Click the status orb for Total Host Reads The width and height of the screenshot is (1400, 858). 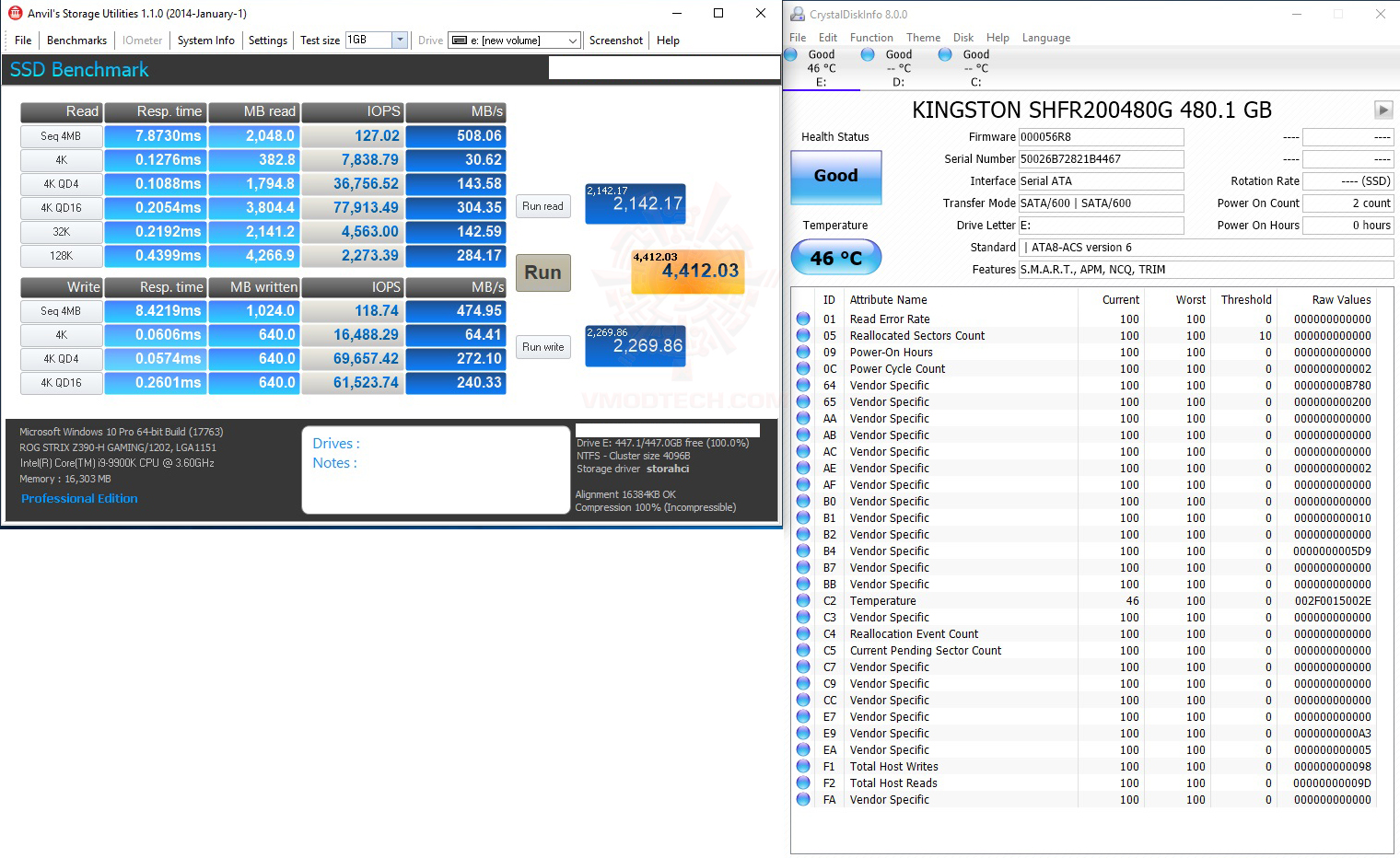click(x=803, y=783)
